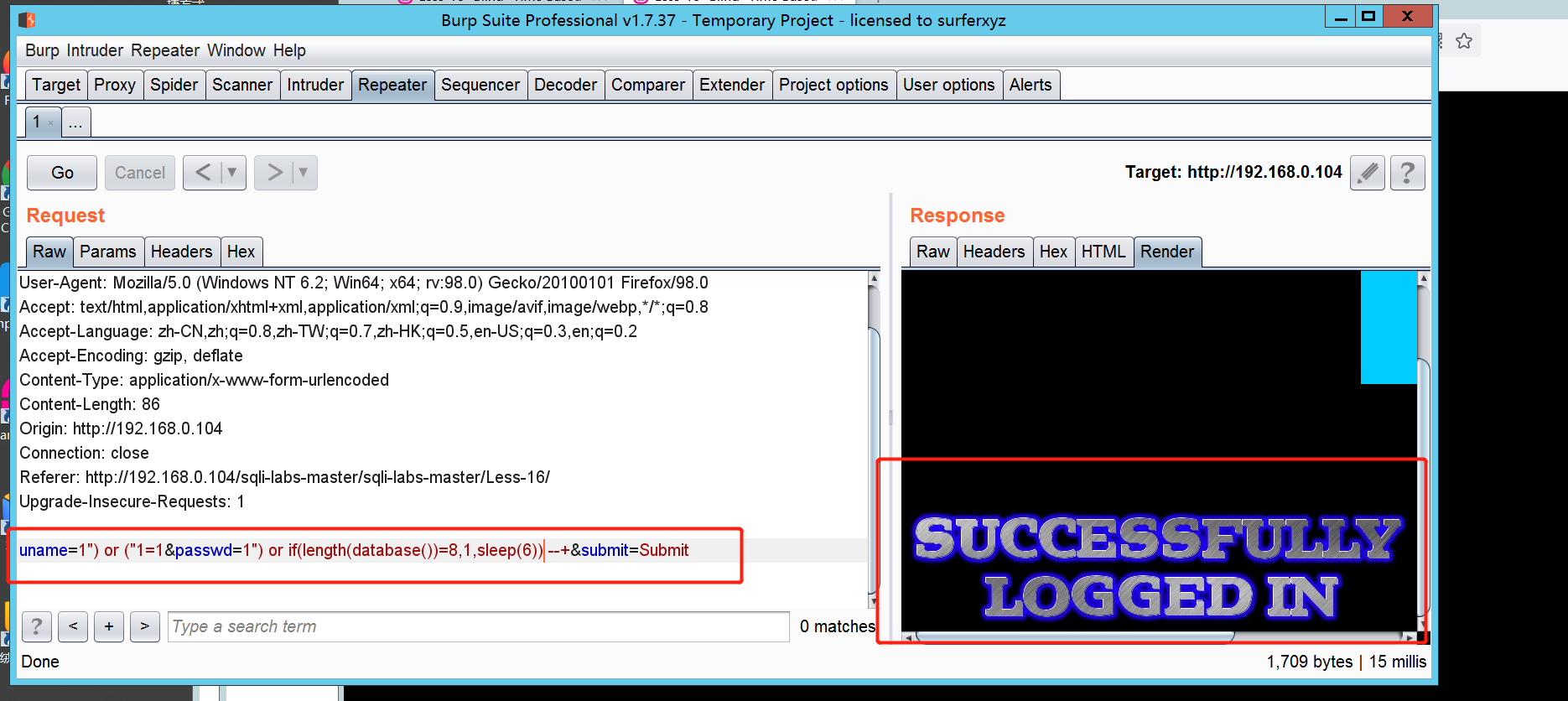Switch to the Target tab
This screenshot has width=1568, height=701.
pos(56,85)
